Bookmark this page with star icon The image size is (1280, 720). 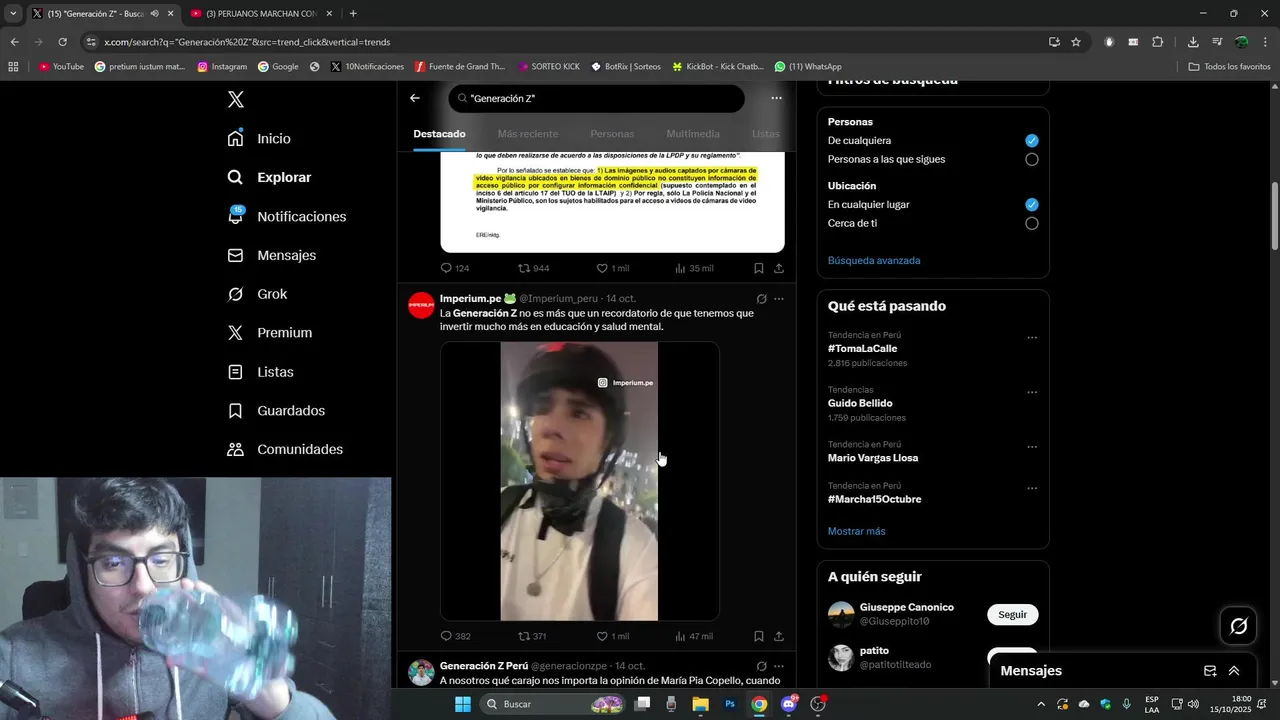click(1076, 42)
